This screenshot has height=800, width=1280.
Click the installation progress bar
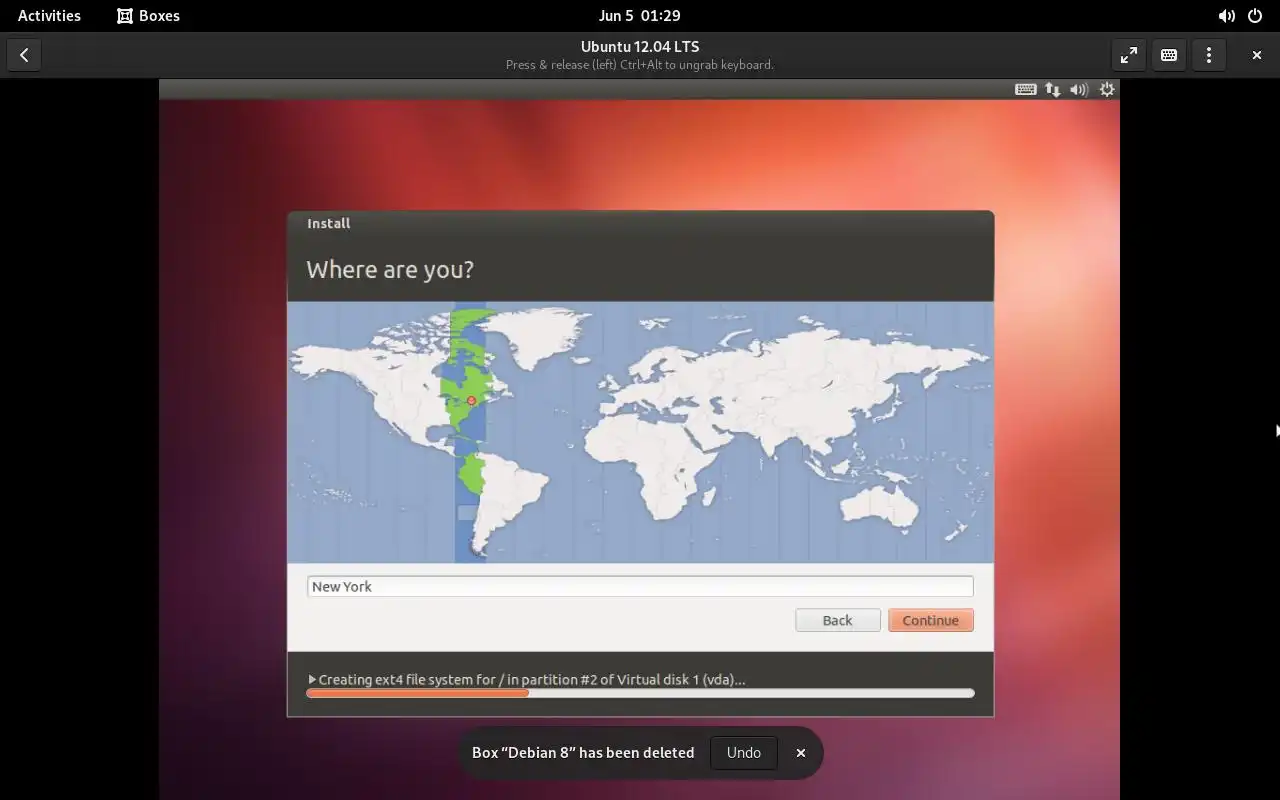pyautogui.click(x=640, y=693)
